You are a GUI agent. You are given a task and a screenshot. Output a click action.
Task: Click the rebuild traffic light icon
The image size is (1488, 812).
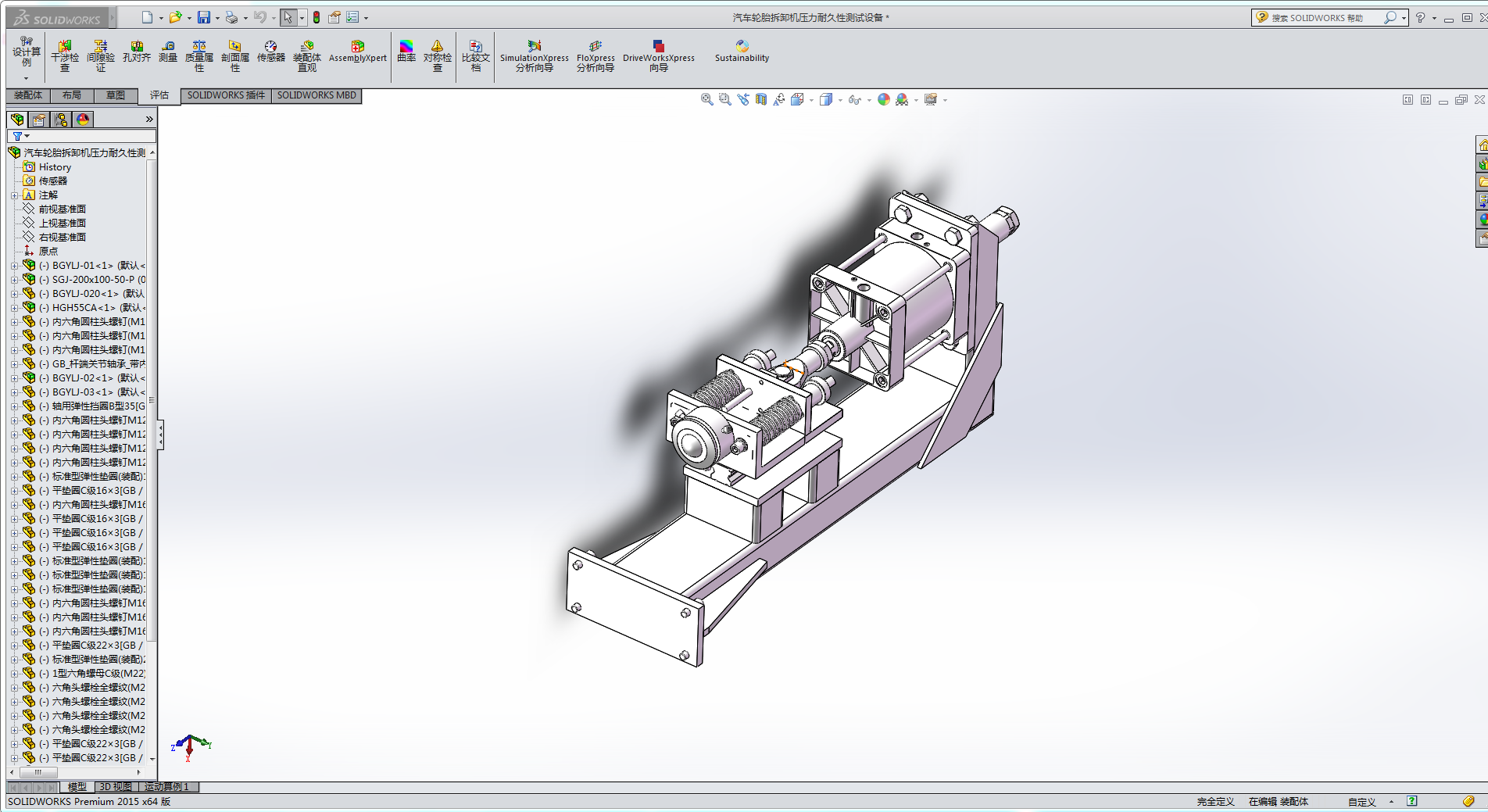(x=317, y=17)
